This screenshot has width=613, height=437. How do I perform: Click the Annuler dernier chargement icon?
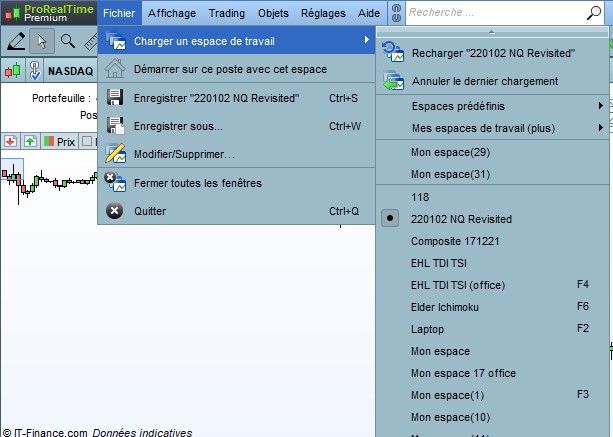(393, 81)
